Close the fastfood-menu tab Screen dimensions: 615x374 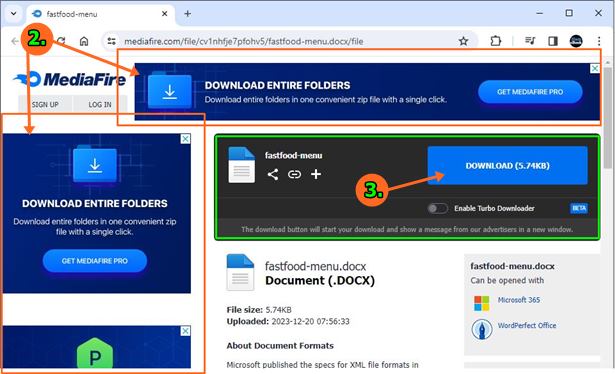[165, 14]
